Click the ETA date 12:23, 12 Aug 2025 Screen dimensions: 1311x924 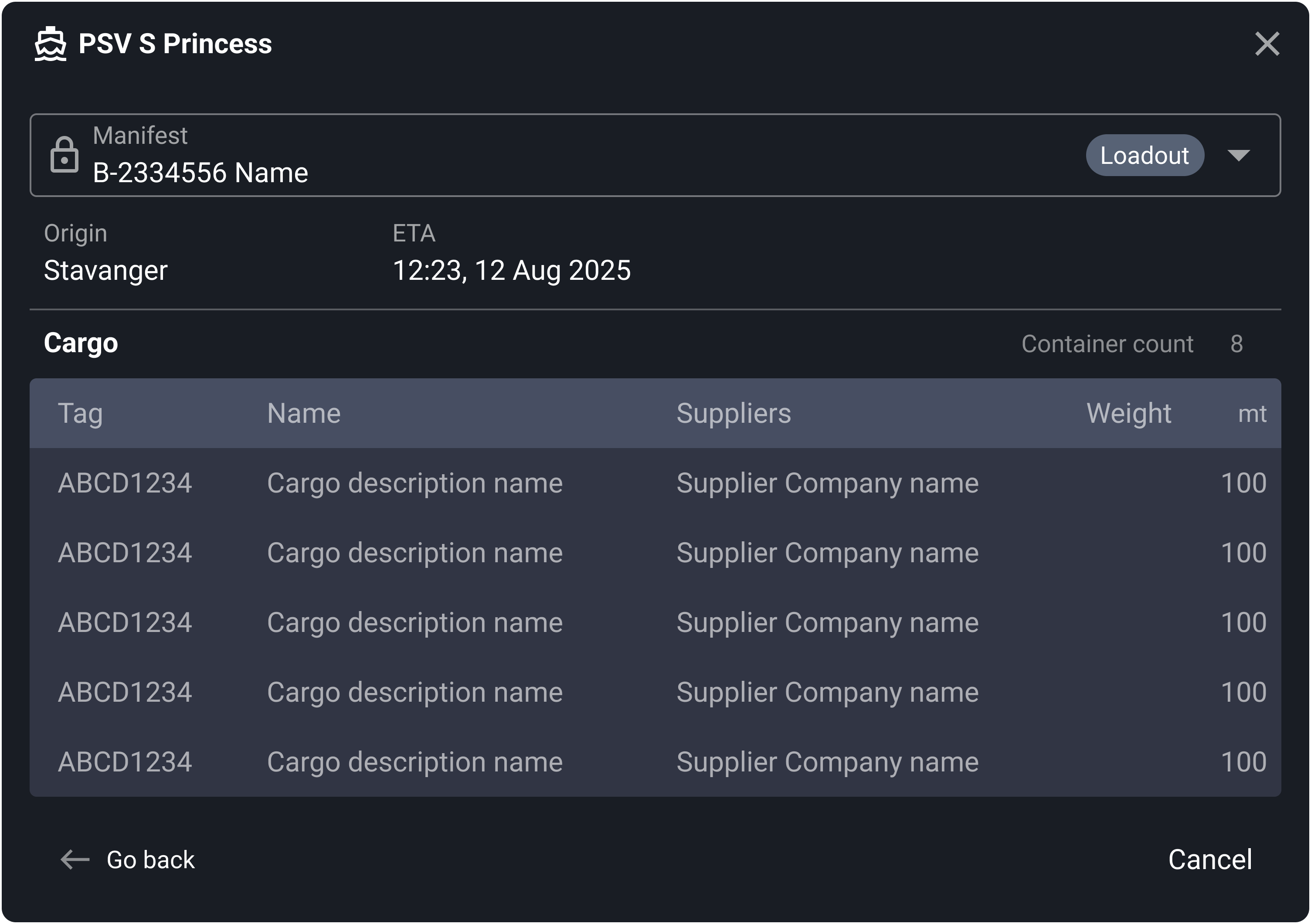coord(511,270)
